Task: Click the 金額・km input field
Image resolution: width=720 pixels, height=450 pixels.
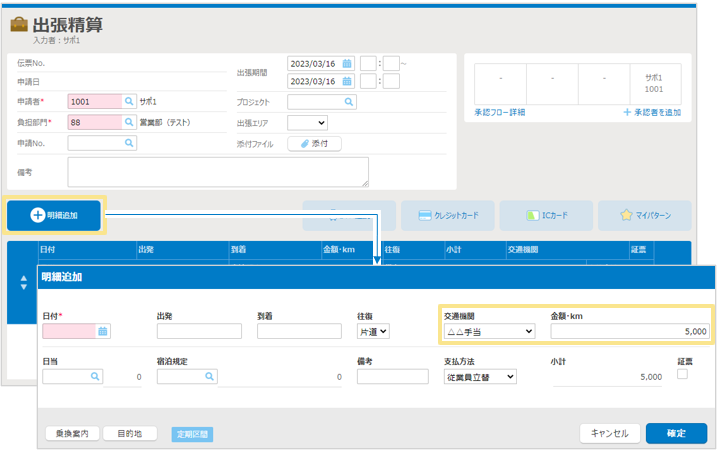Action: pos(629,331)
